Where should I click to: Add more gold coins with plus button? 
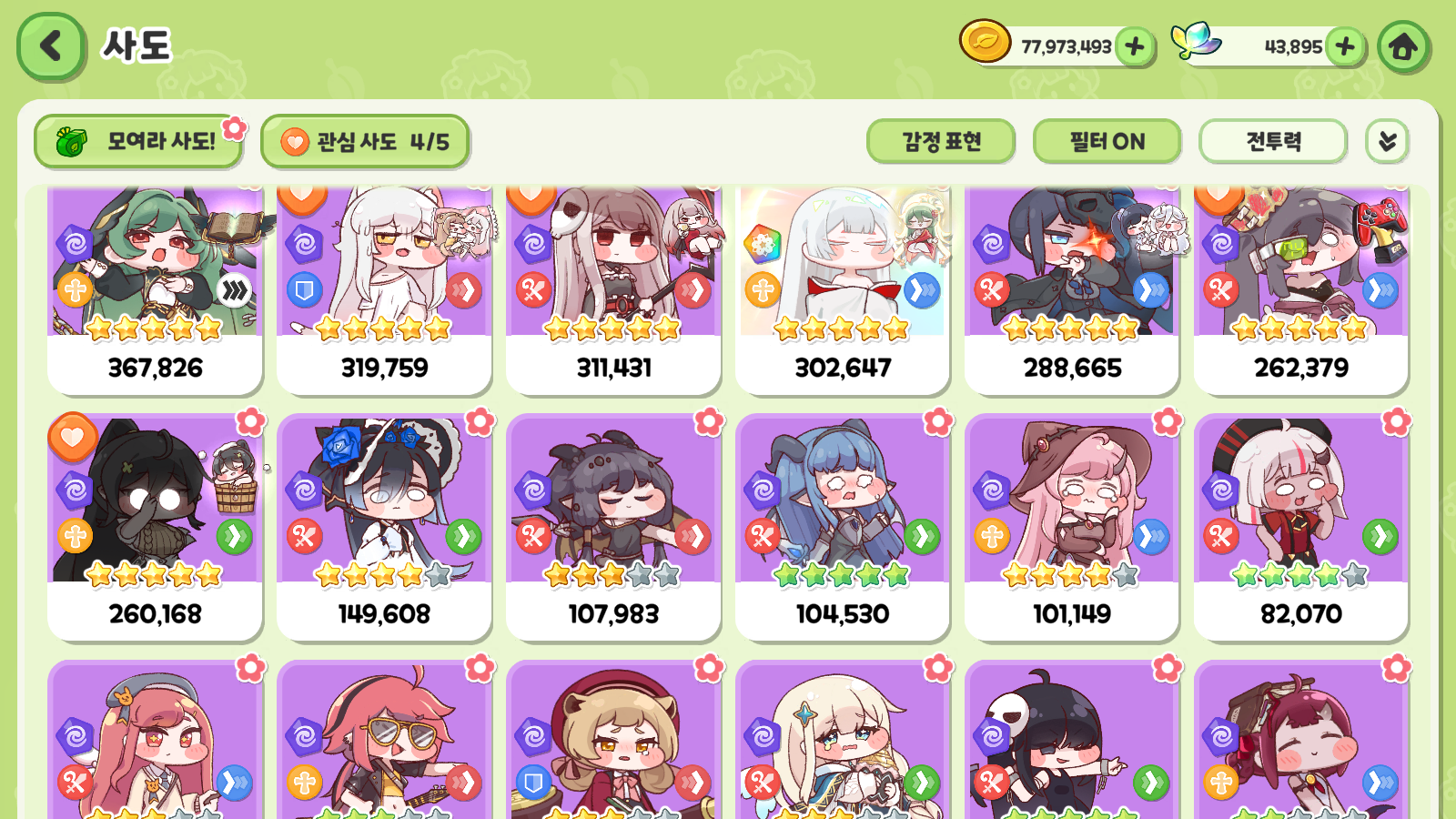click(1135, 46)
